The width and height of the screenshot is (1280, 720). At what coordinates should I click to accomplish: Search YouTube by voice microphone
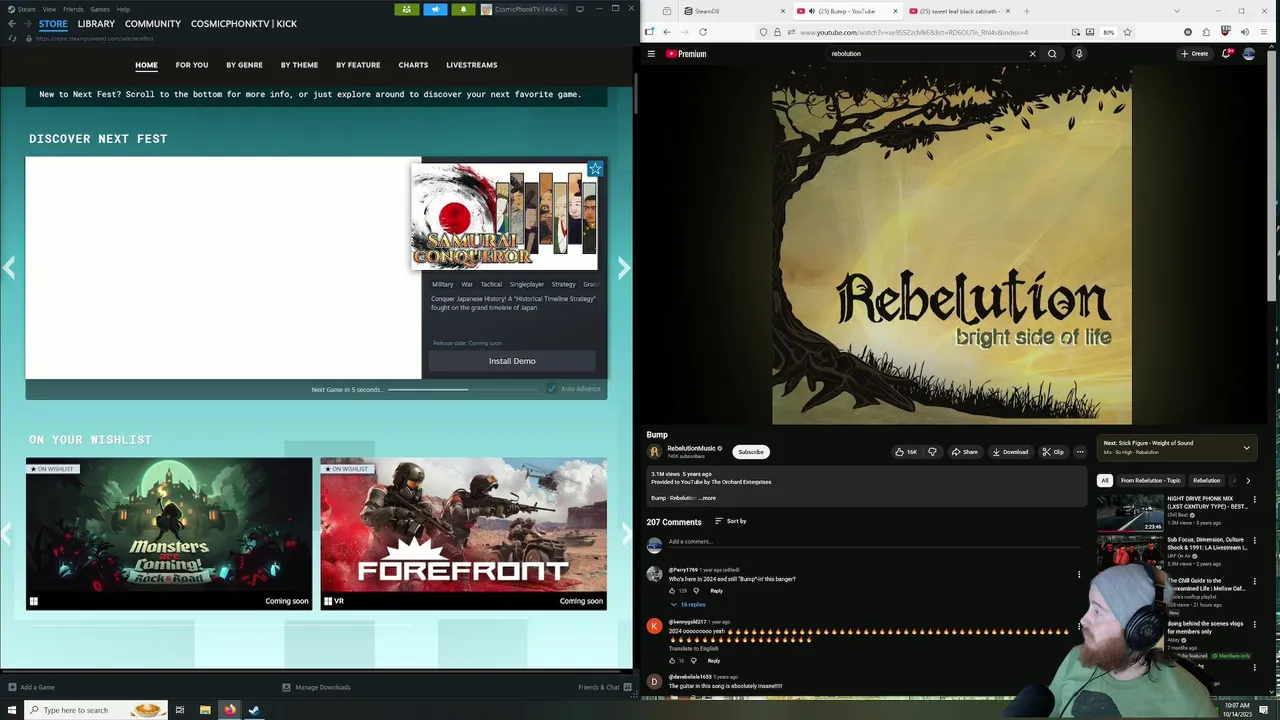(1079, 54)
